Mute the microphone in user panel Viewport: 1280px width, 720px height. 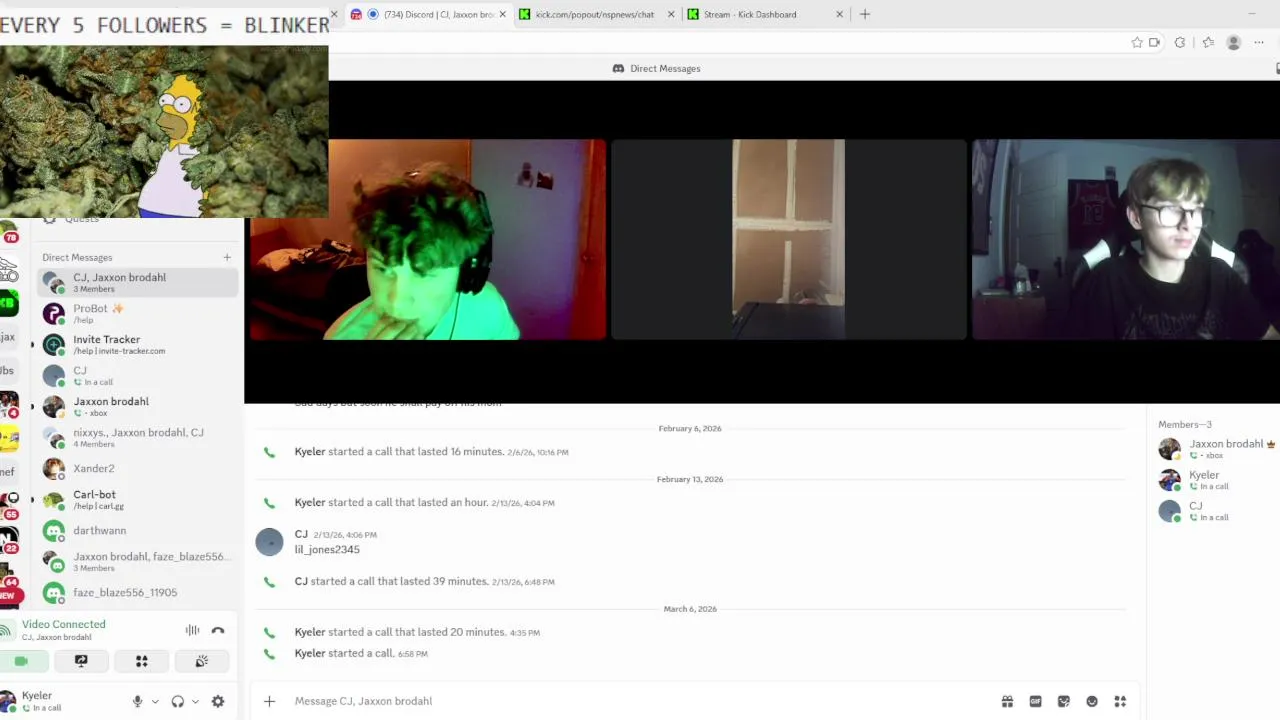[x=138, y=701]
